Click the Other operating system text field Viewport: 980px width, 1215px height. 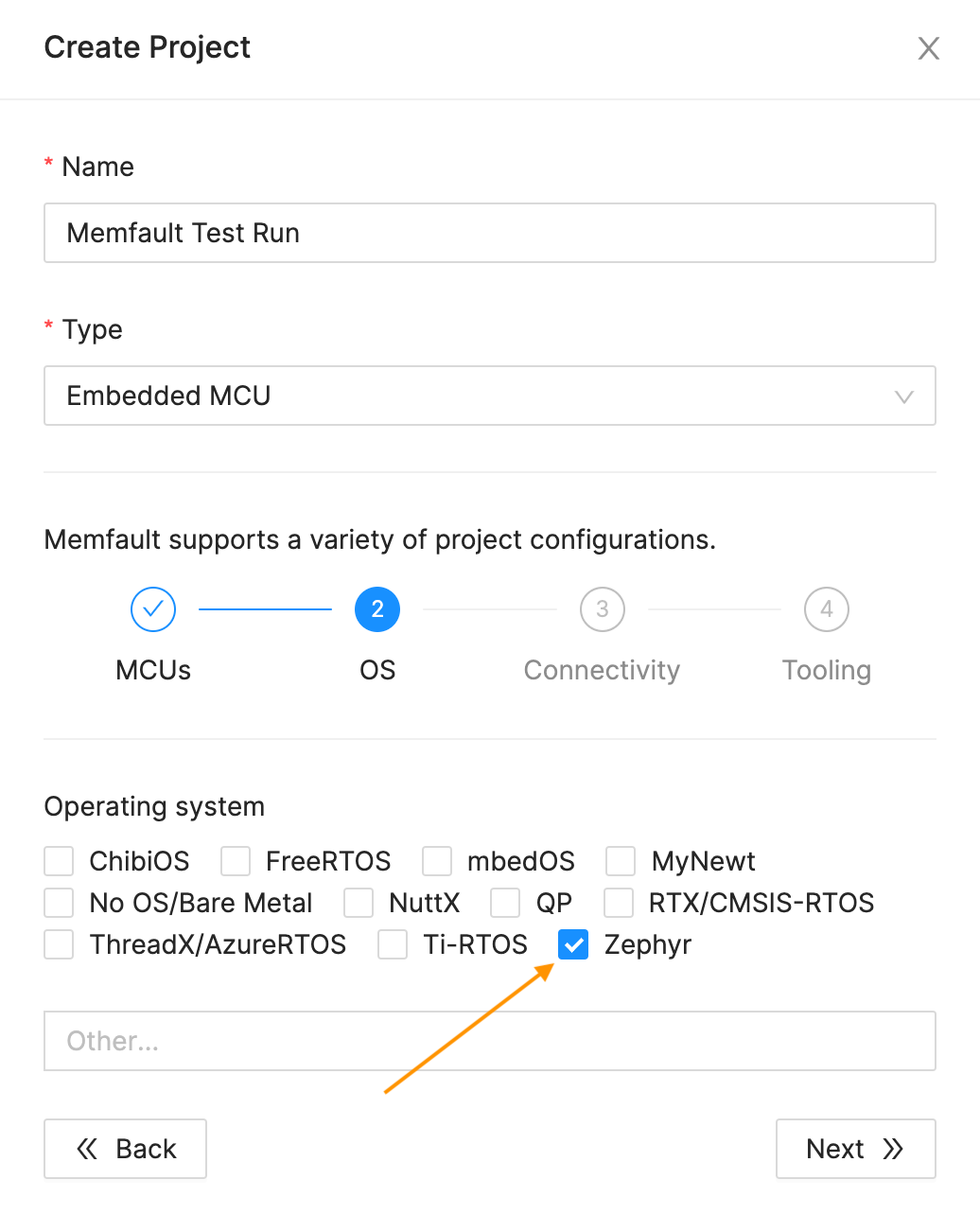point(489,1041)
